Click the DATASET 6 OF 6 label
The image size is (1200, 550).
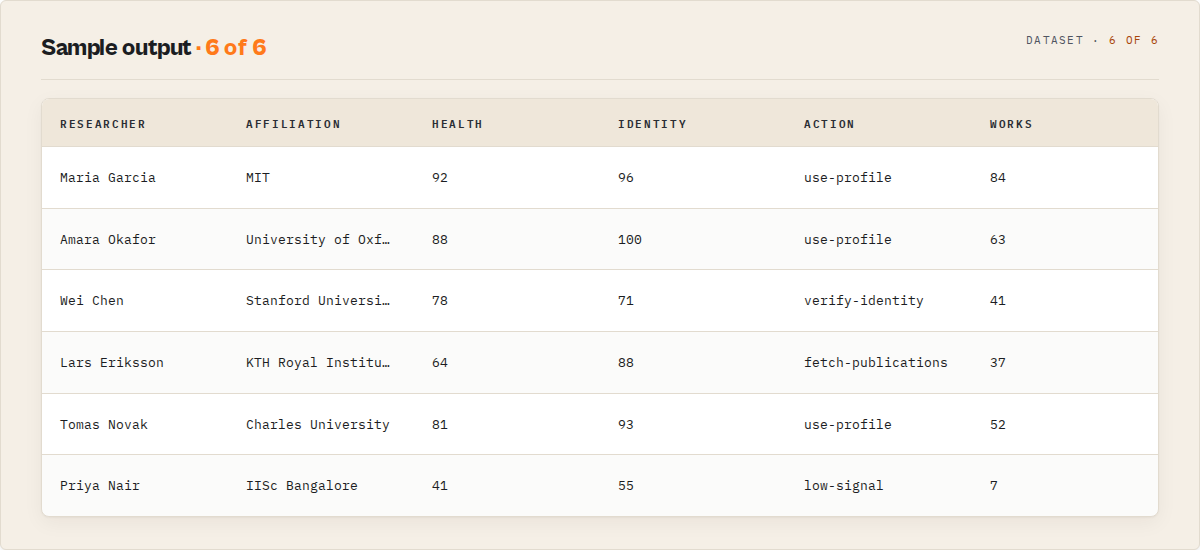point(1092,41)
